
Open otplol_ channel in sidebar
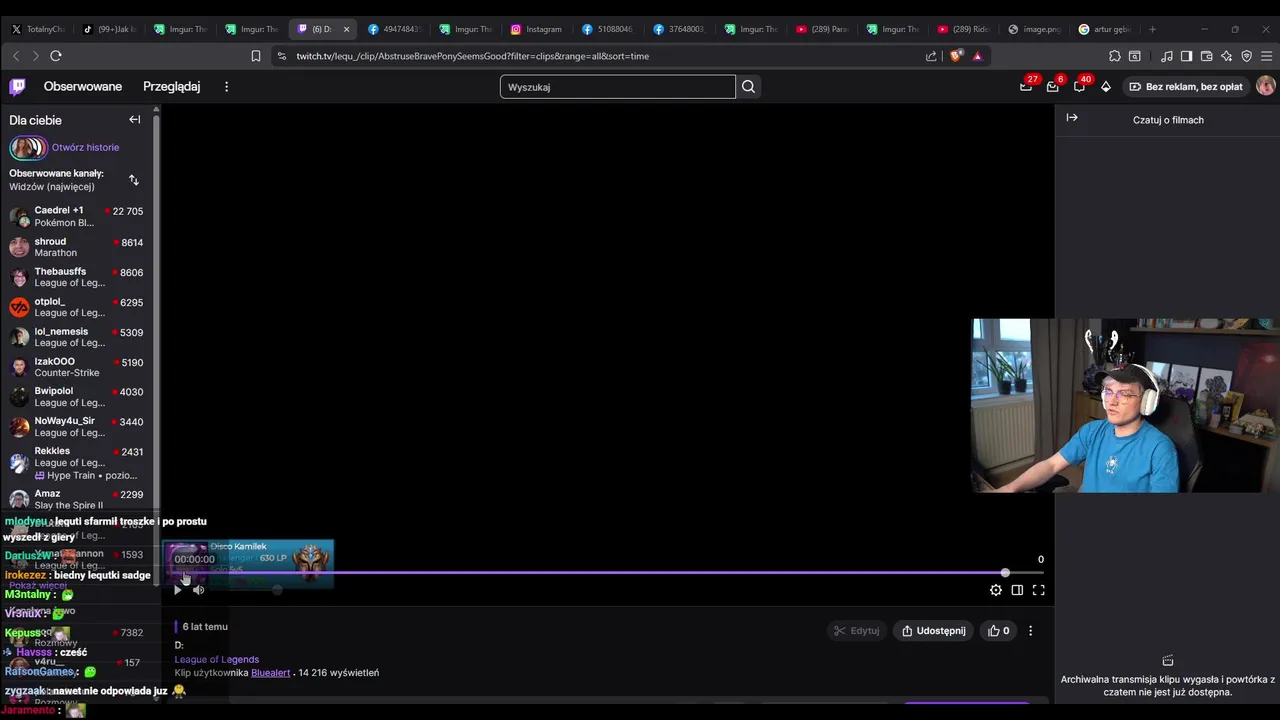coord(77,307)
